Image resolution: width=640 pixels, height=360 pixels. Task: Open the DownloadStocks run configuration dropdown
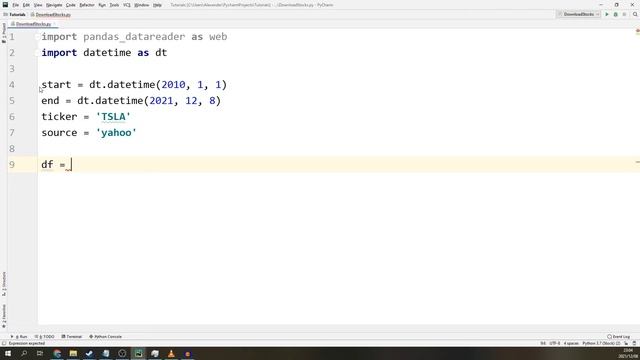579,14
